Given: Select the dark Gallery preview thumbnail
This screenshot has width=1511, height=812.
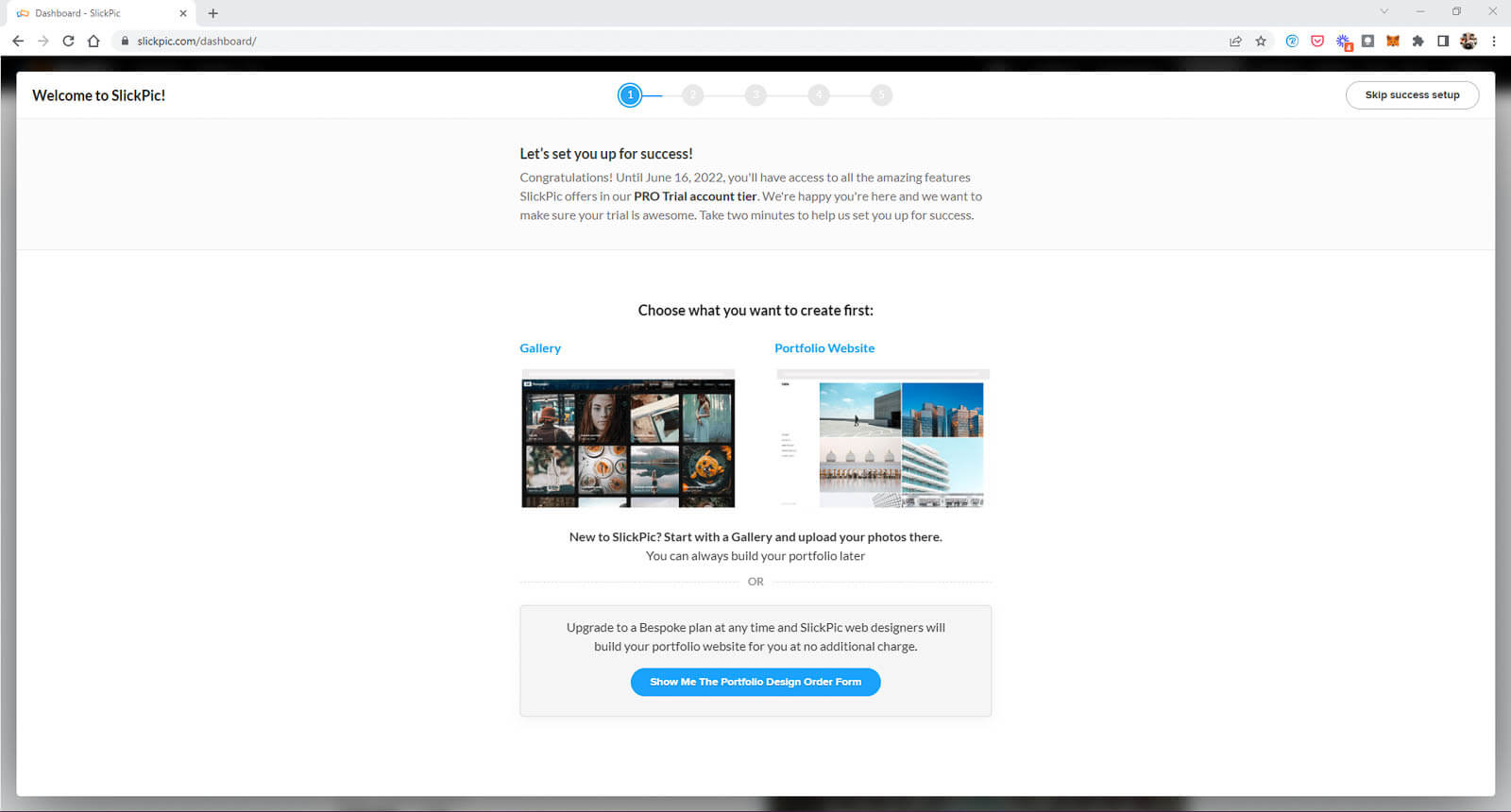Looking at the screenshot, I should [628, 441].
